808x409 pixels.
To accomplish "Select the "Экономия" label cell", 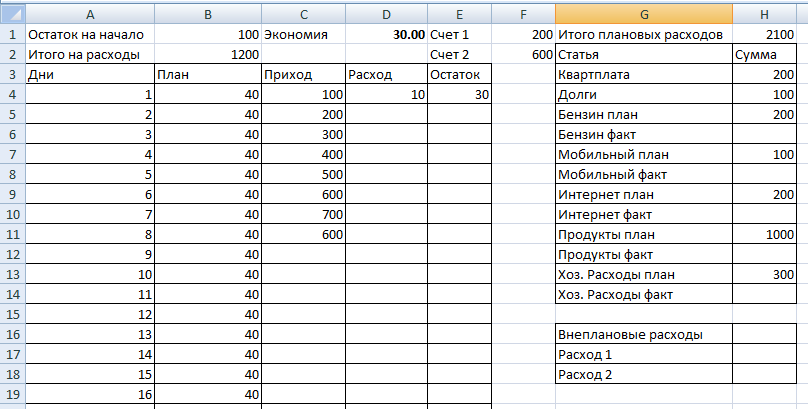I will (x=303, y=34).
